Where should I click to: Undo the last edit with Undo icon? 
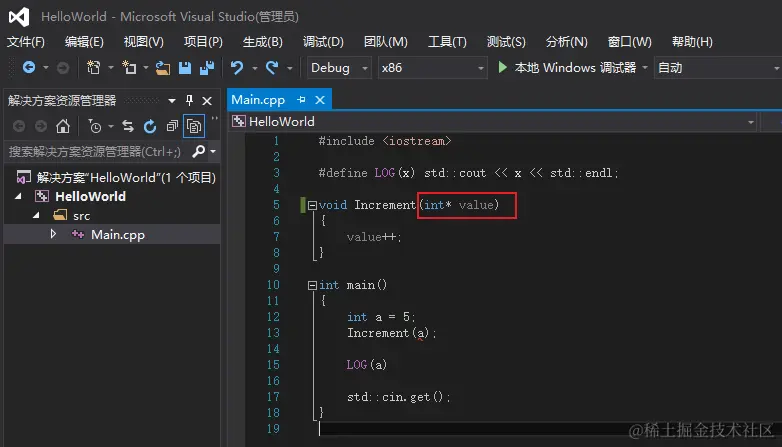pos(237,67)
